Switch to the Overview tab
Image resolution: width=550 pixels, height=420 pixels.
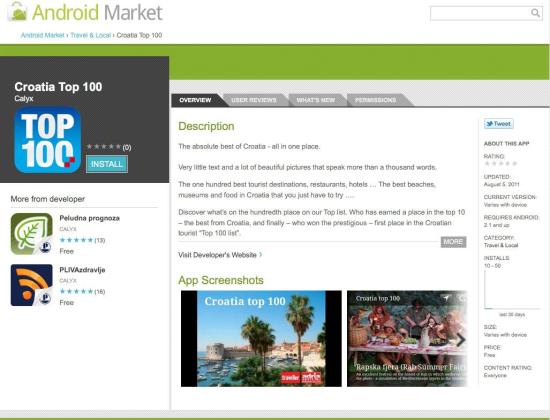click(195, 100)
